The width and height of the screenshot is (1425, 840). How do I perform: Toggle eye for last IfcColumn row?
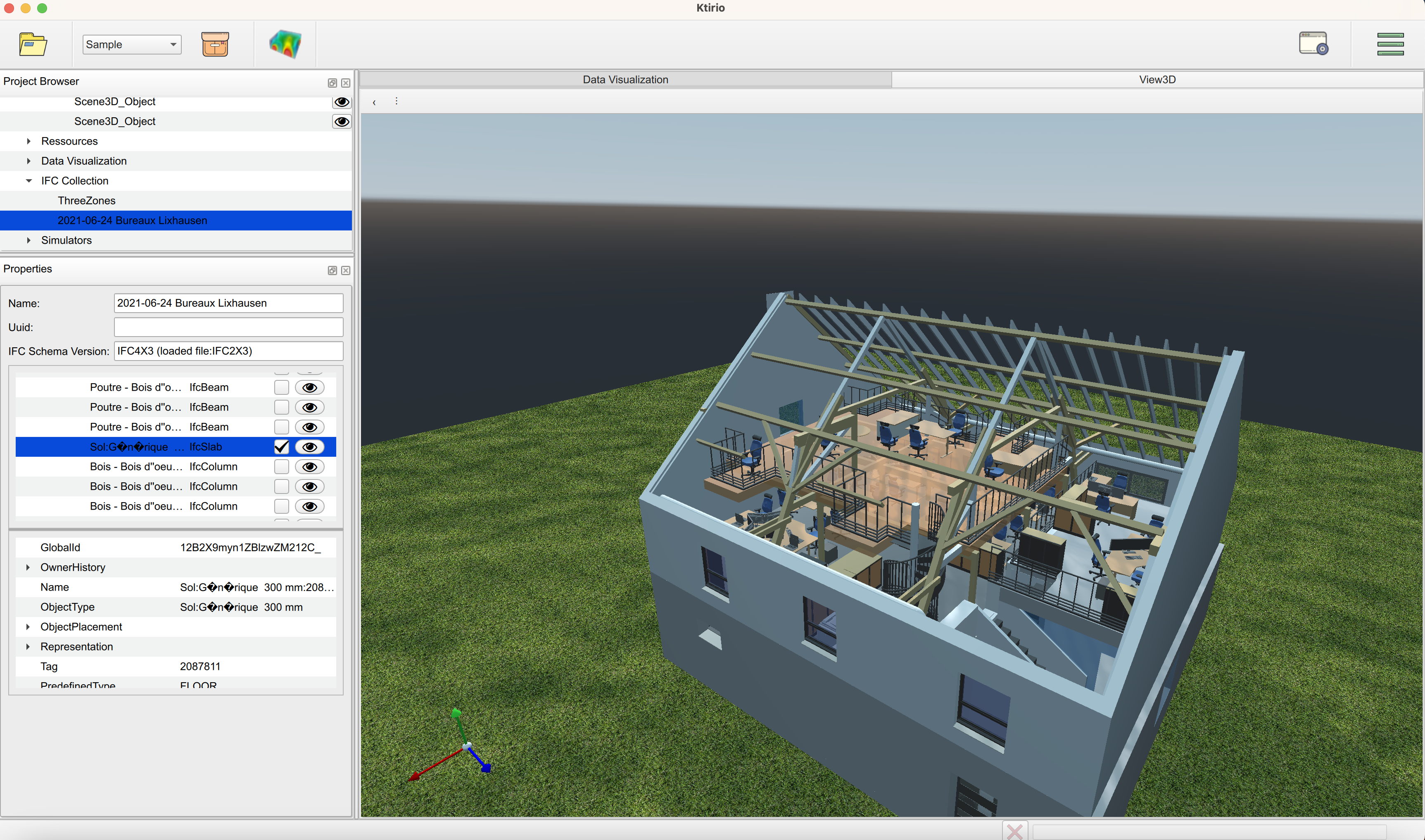[310, 506]
